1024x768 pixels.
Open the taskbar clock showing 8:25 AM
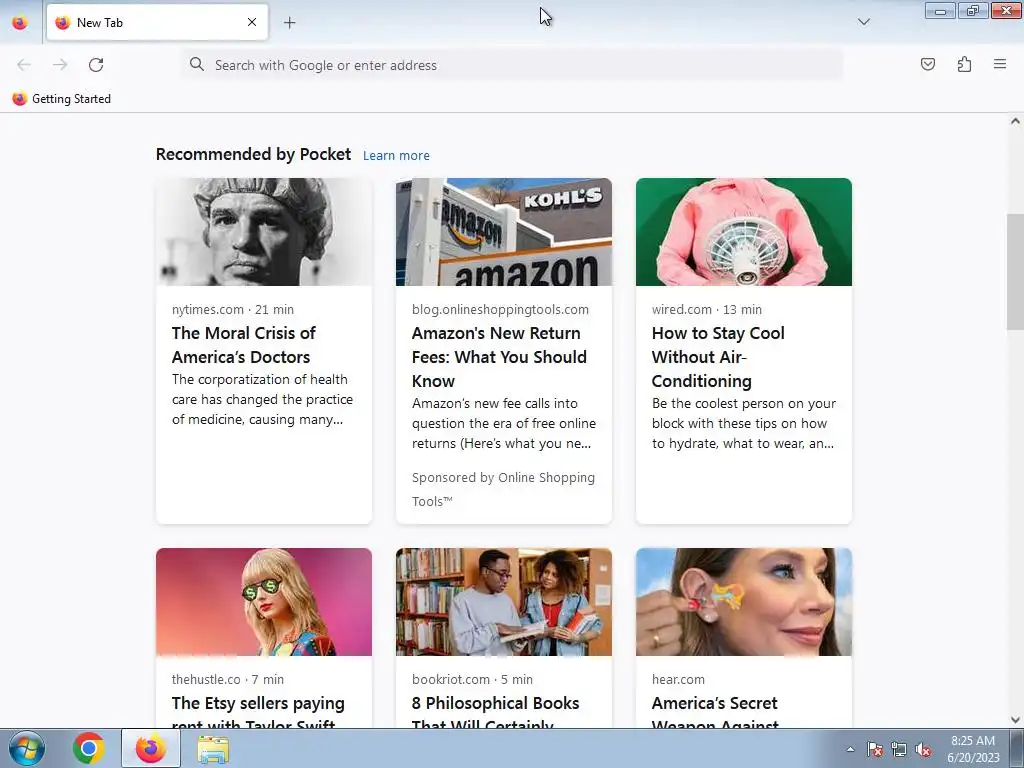tap(973, 749)
